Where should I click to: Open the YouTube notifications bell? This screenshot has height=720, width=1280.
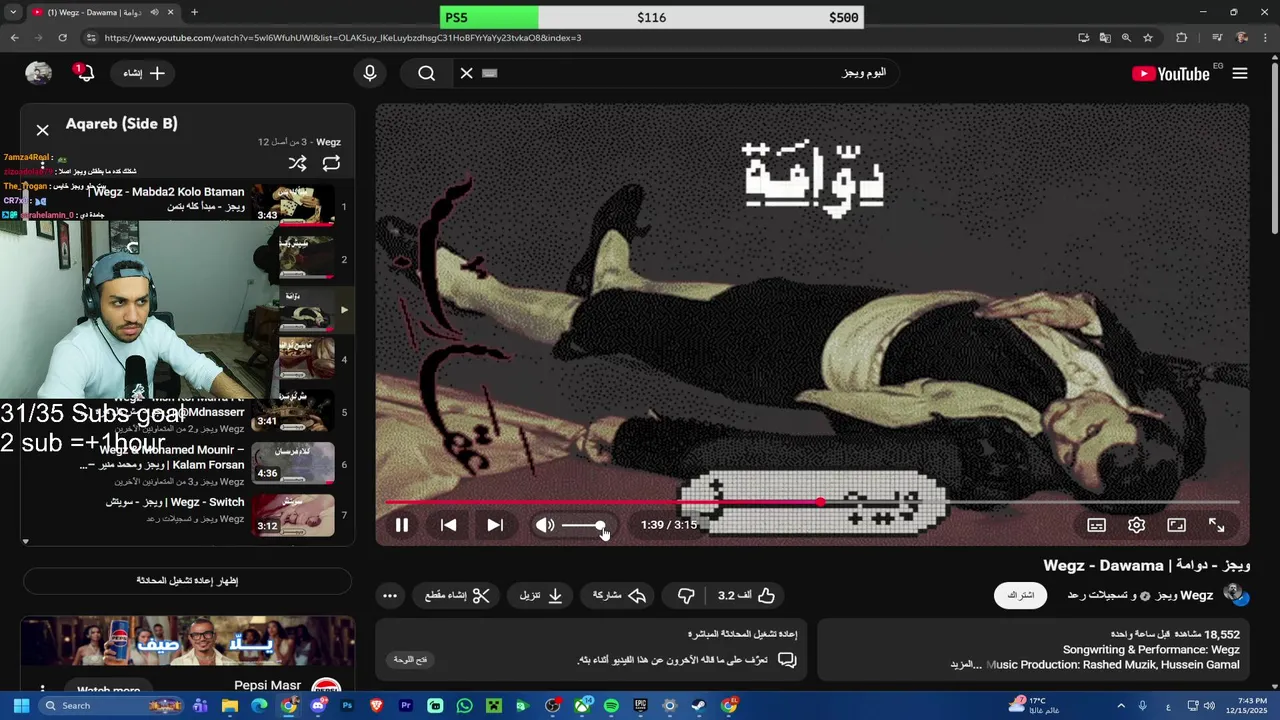84,73
